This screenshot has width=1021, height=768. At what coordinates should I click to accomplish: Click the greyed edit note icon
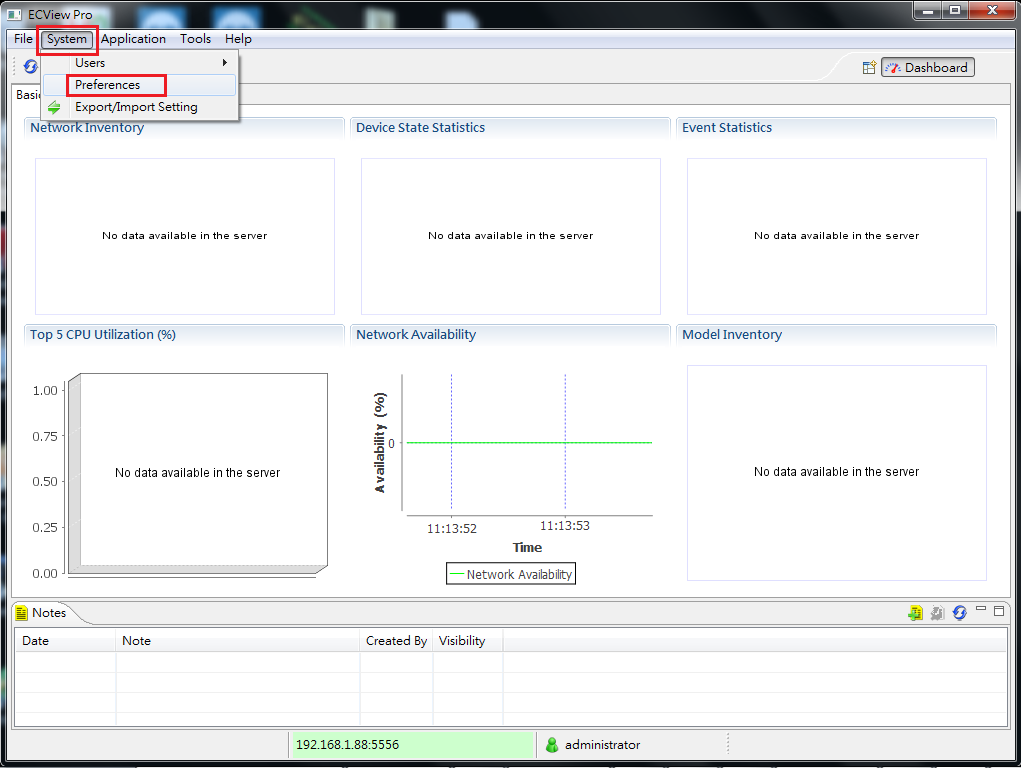937,612
